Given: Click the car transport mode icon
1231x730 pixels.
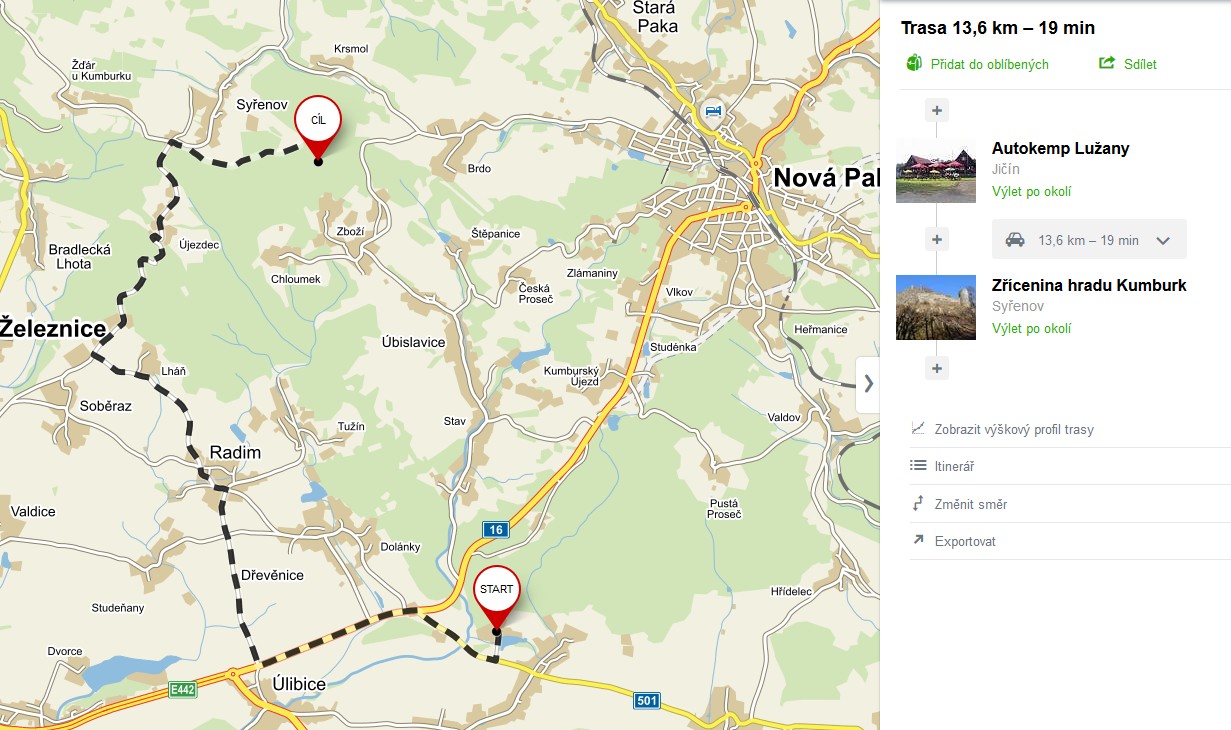Looking at the screenshot, I should 1015,240.
